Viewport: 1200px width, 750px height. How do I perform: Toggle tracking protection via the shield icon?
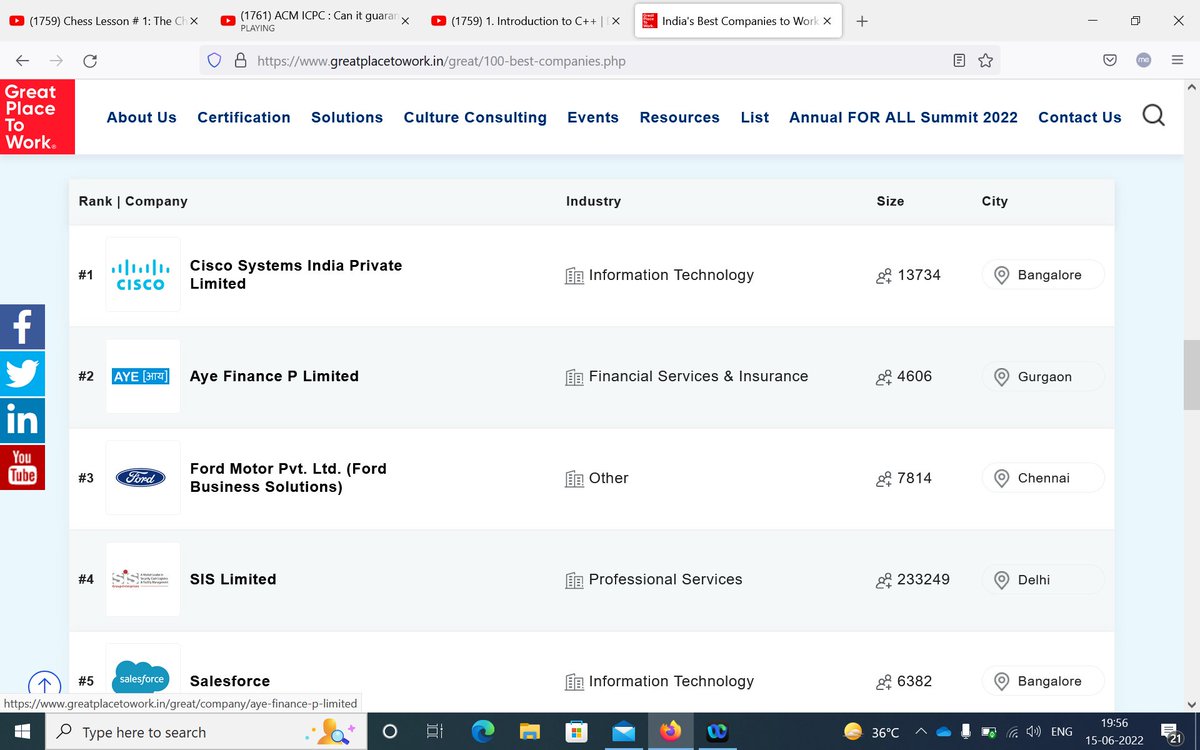[x=214, y=60]
